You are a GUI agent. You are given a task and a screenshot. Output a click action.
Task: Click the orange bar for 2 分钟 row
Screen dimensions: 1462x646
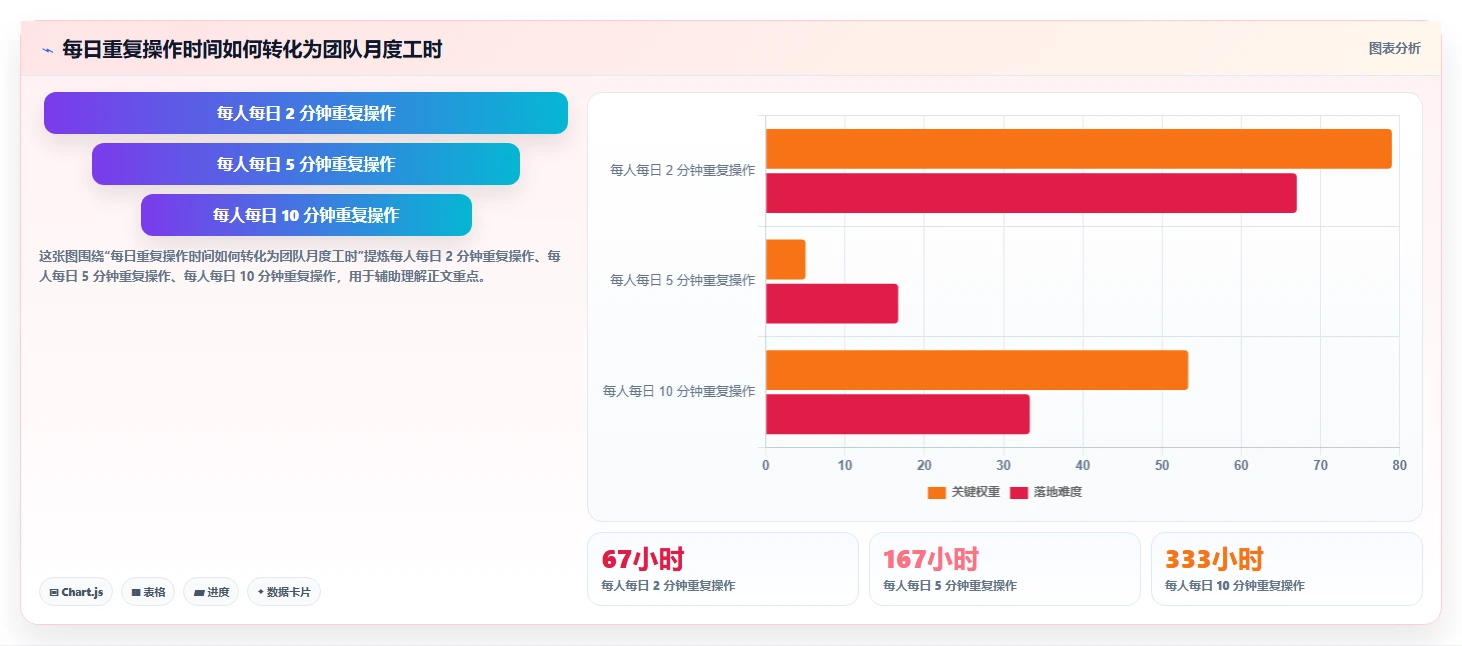click(1079, 149)
